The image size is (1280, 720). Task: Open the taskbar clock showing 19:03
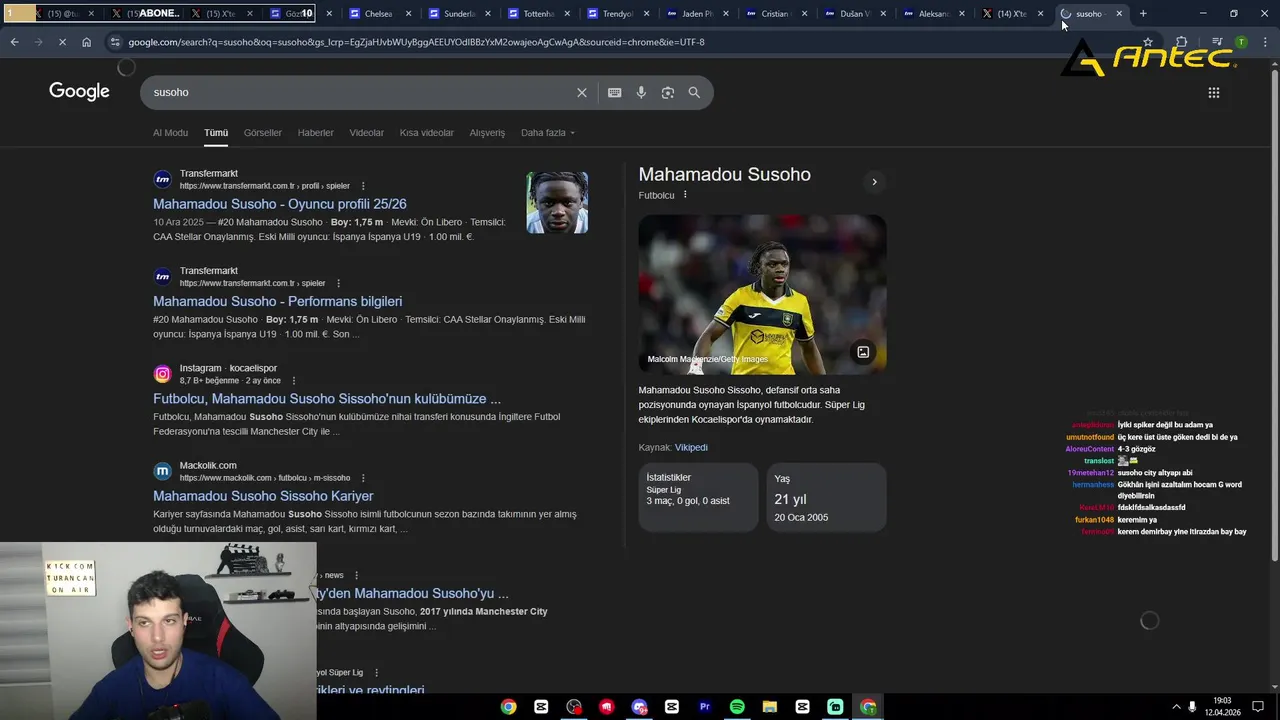pos(1224,707)
